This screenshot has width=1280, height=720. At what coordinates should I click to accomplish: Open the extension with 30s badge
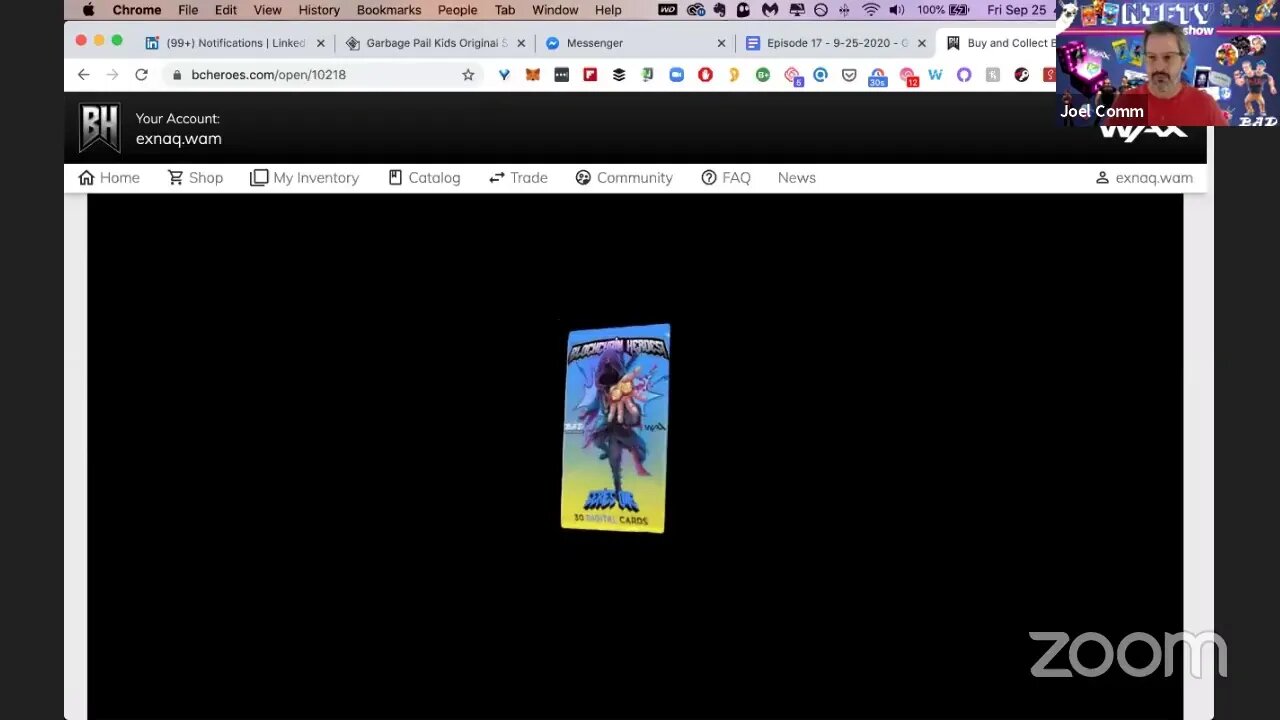pos(878,76)
